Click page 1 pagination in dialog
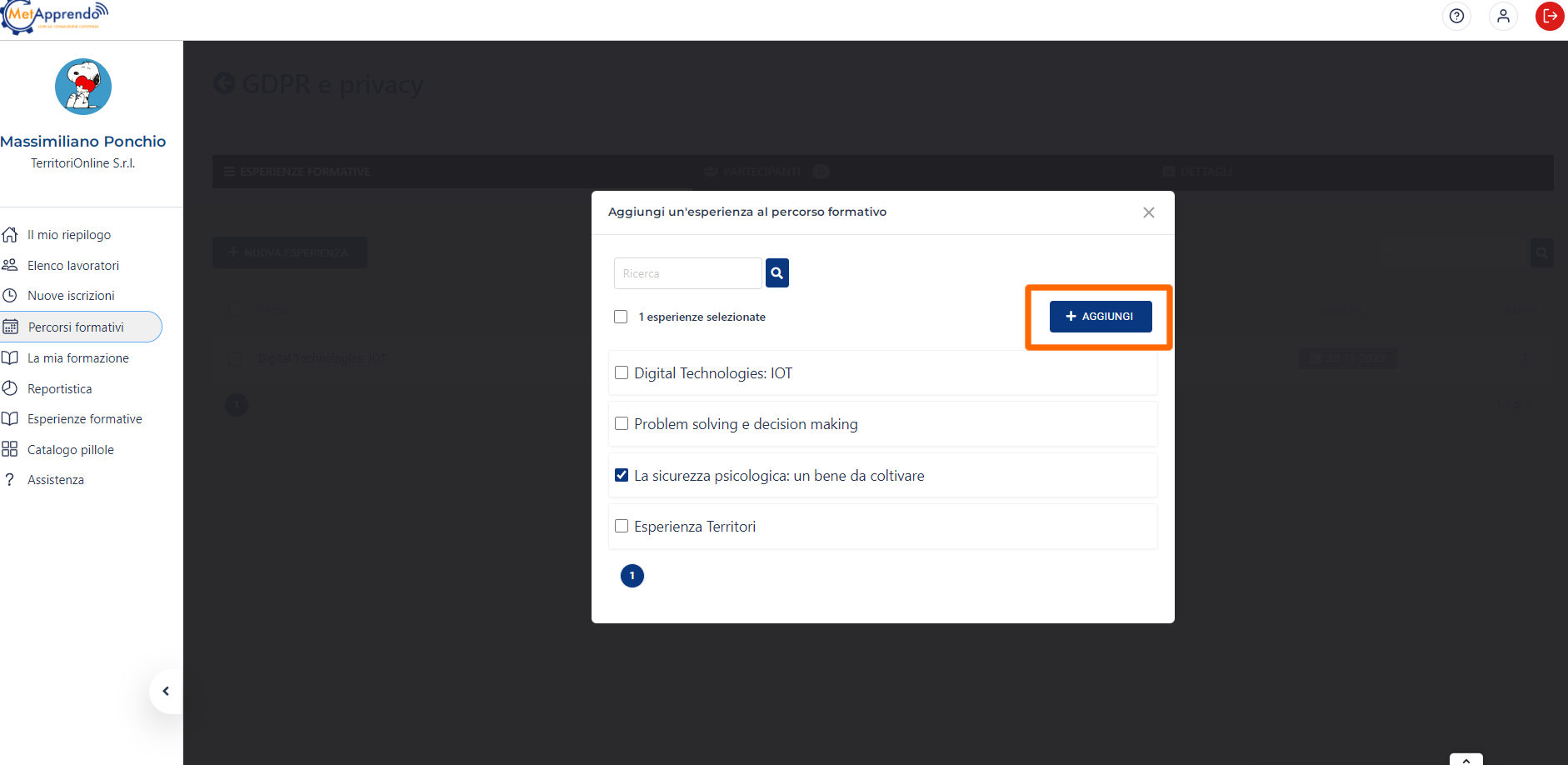 click(632, 576)
